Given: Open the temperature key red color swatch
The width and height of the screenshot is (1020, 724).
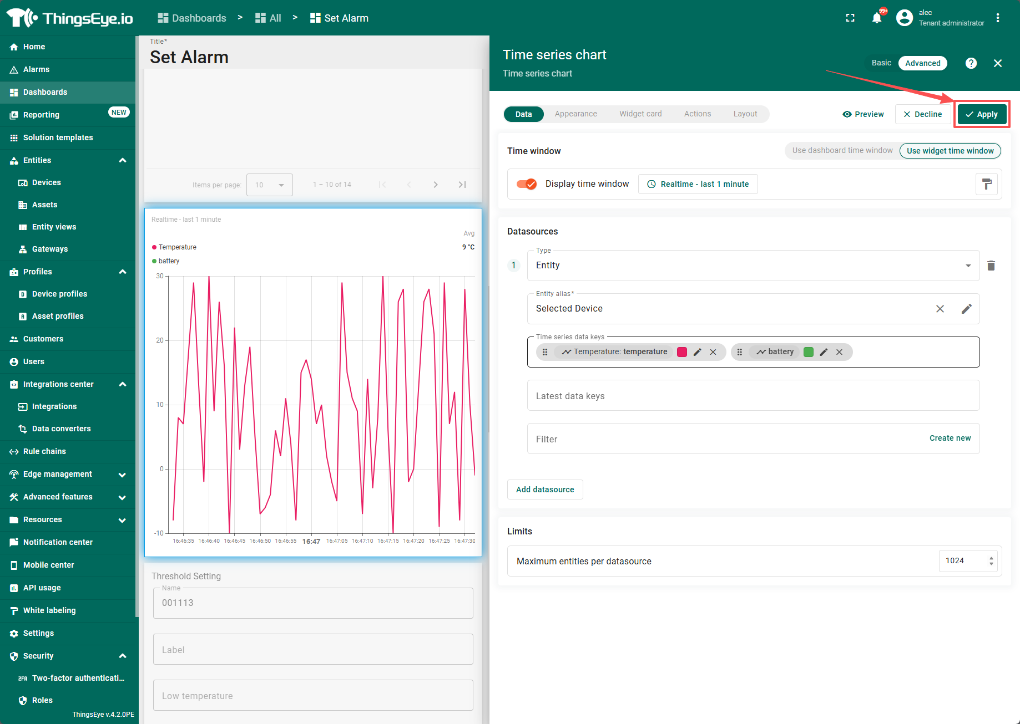Looking at the screenshot, I should point(682,352).
